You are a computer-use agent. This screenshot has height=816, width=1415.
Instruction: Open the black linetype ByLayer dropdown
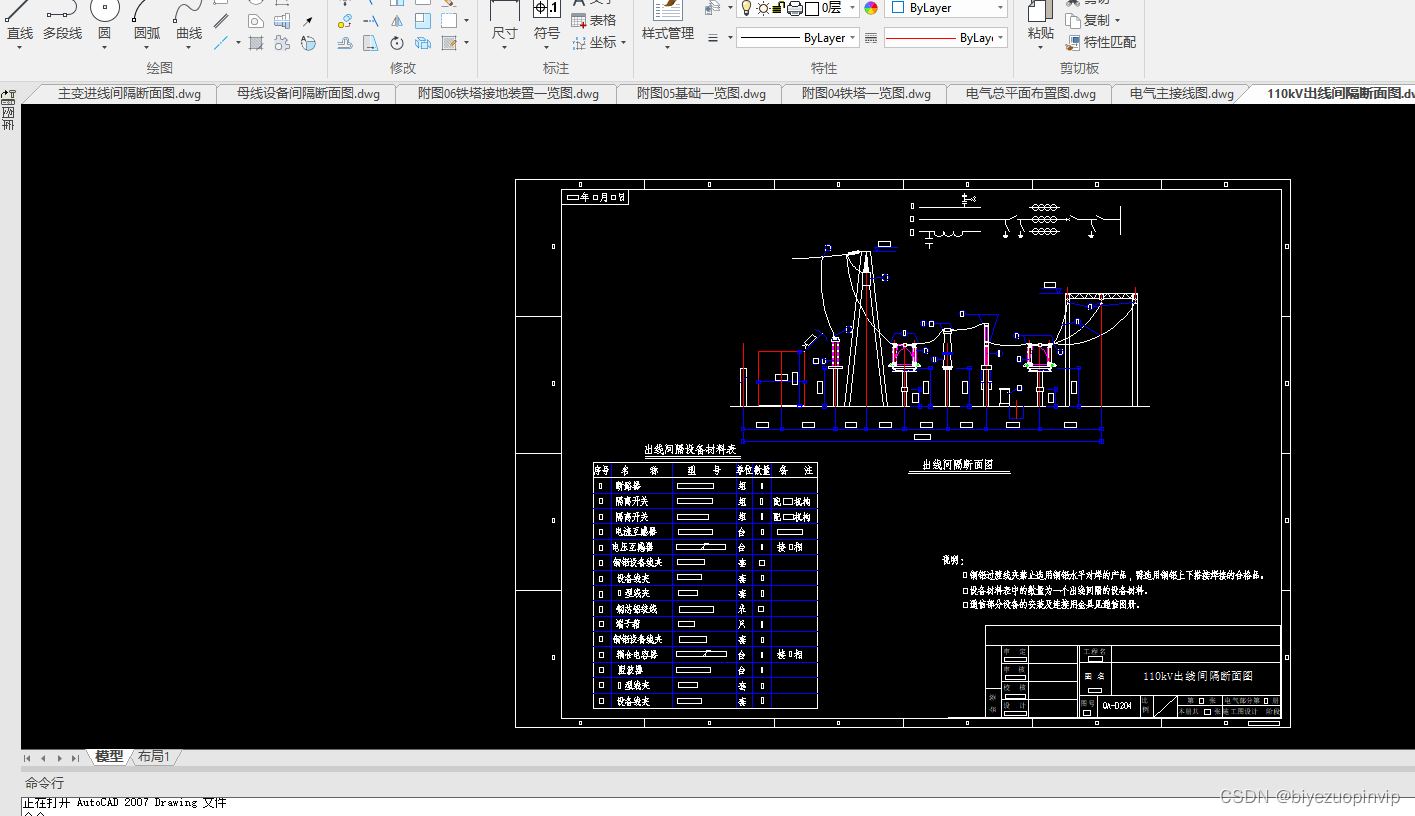(852, 38)
